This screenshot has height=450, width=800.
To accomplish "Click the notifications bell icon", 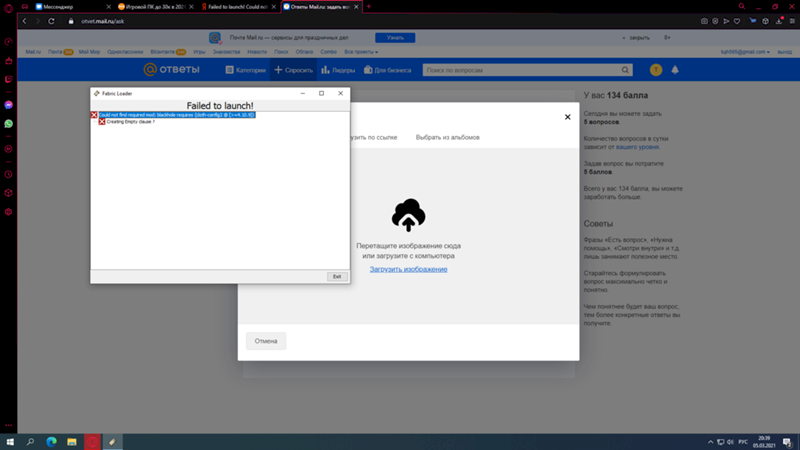I will [x=675, y=70].
